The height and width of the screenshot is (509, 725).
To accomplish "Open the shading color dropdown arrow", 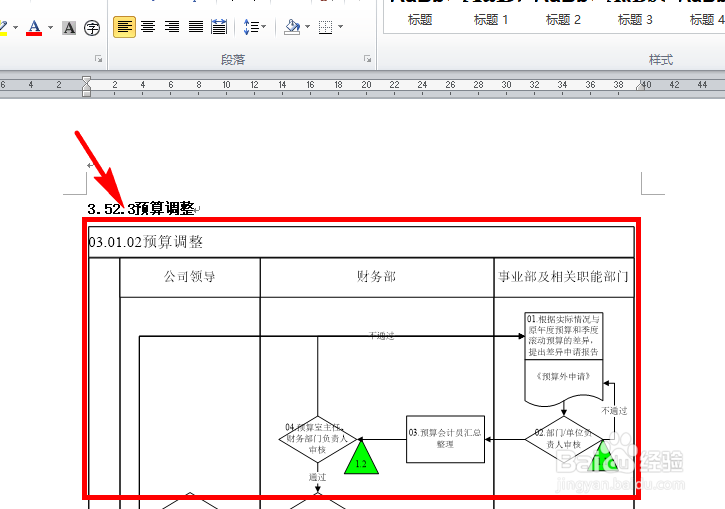I will click(x=307, y=27).
